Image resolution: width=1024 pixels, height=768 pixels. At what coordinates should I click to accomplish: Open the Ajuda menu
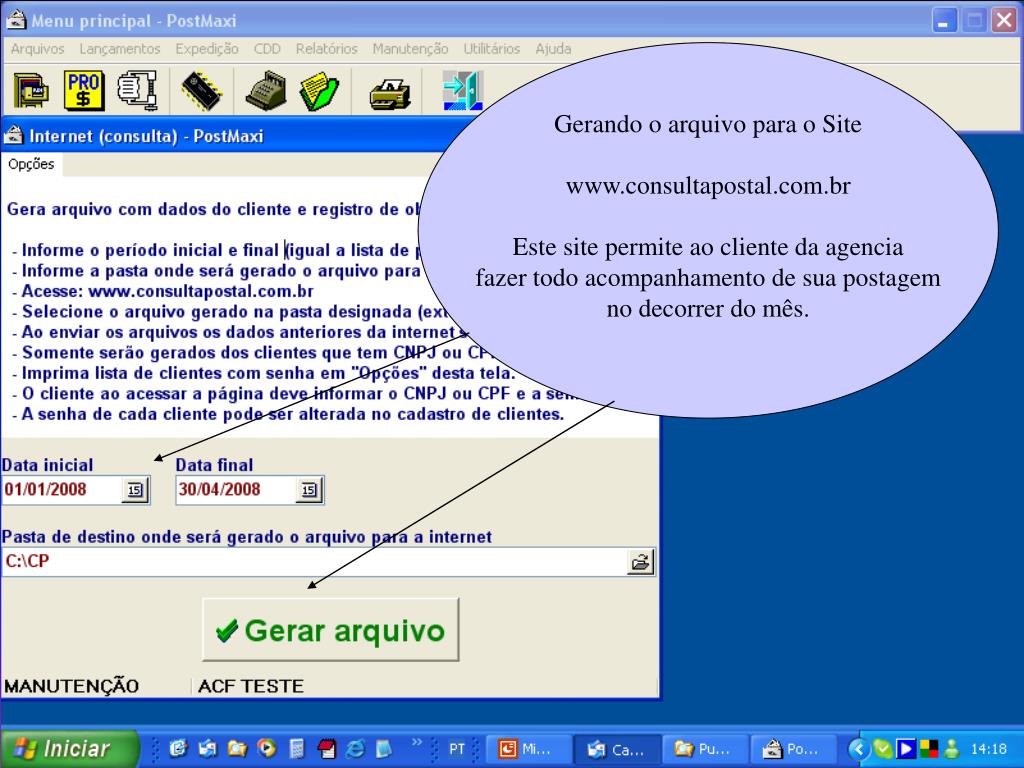pos(553,49)
